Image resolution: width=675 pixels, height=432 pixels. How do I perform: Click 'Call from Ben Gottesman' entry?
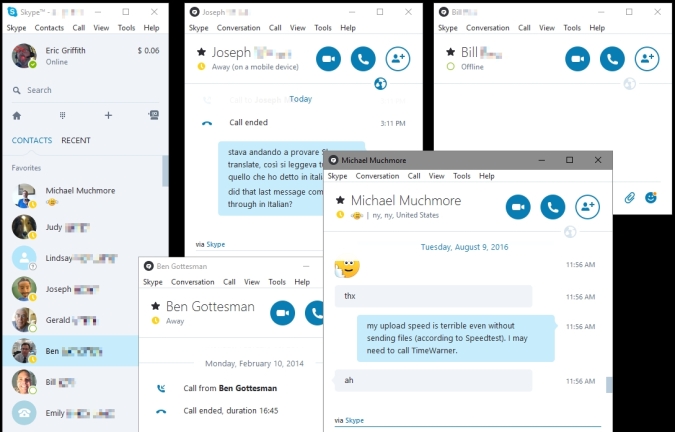pyautogui.click(x=230, y=388)
